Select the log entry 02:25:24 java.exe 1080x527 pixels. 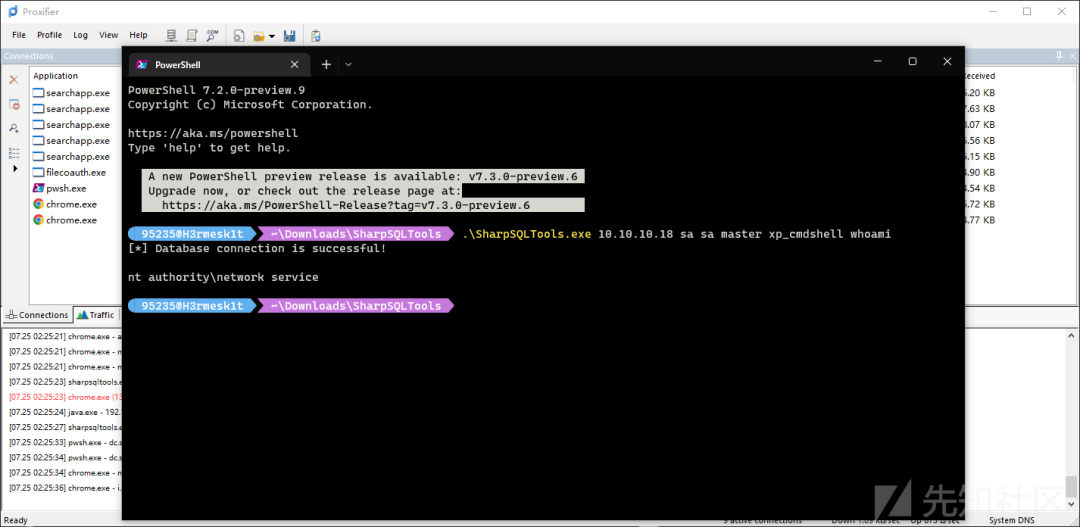coord(65,412)
